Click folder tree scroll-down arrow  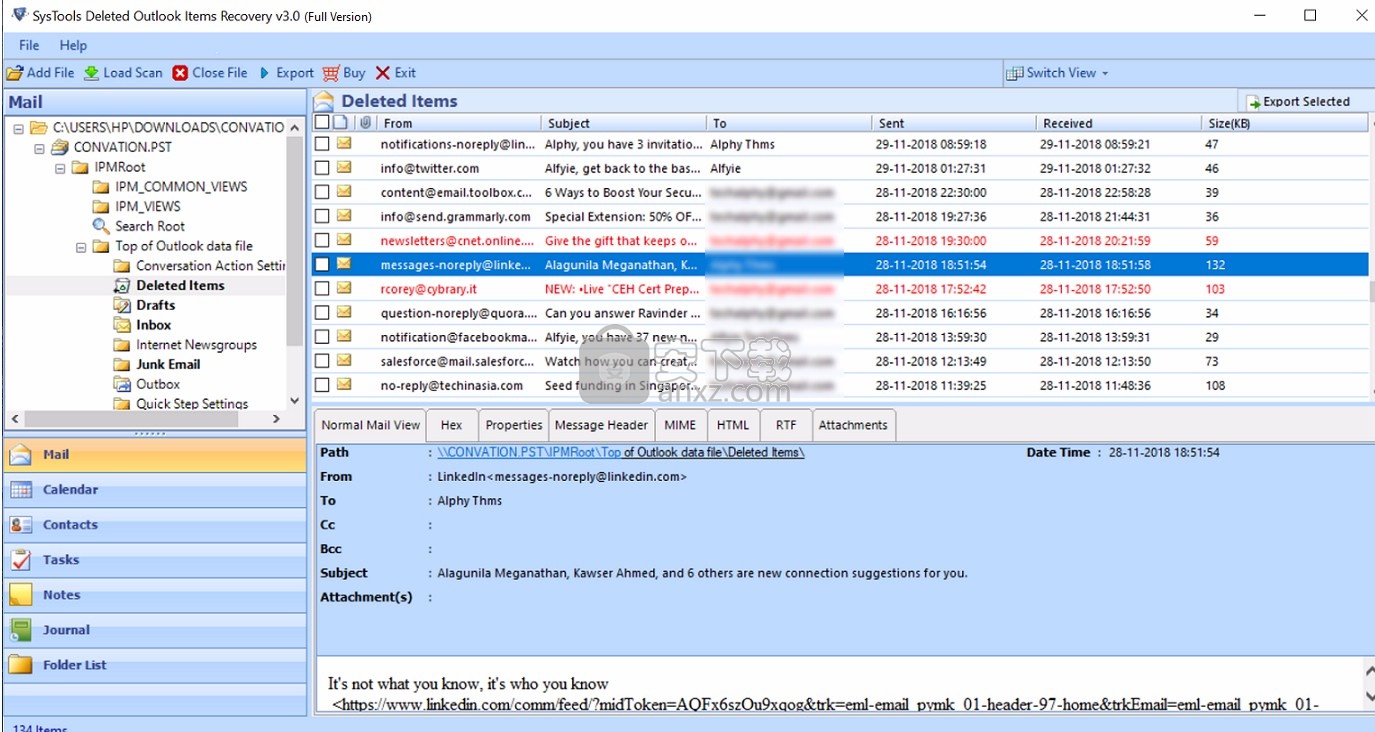pos(295,401)
